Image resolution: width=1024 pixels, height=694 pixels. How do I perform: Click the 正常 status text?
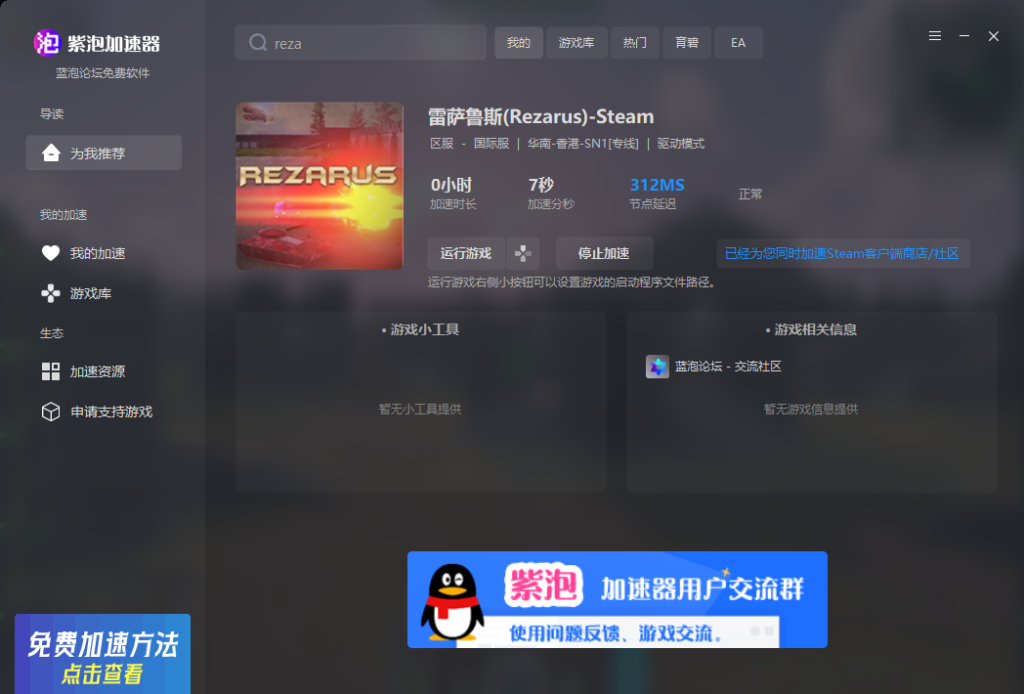coord(750,194)
